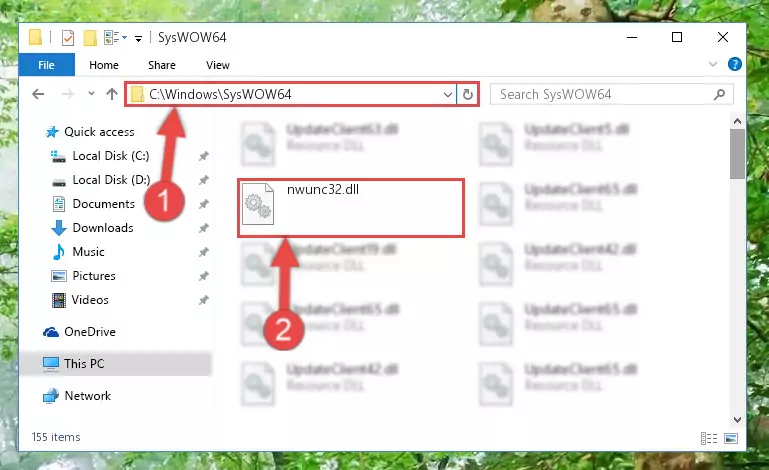
Task: Open the Help question mark icon
Action: coord(735,64)
